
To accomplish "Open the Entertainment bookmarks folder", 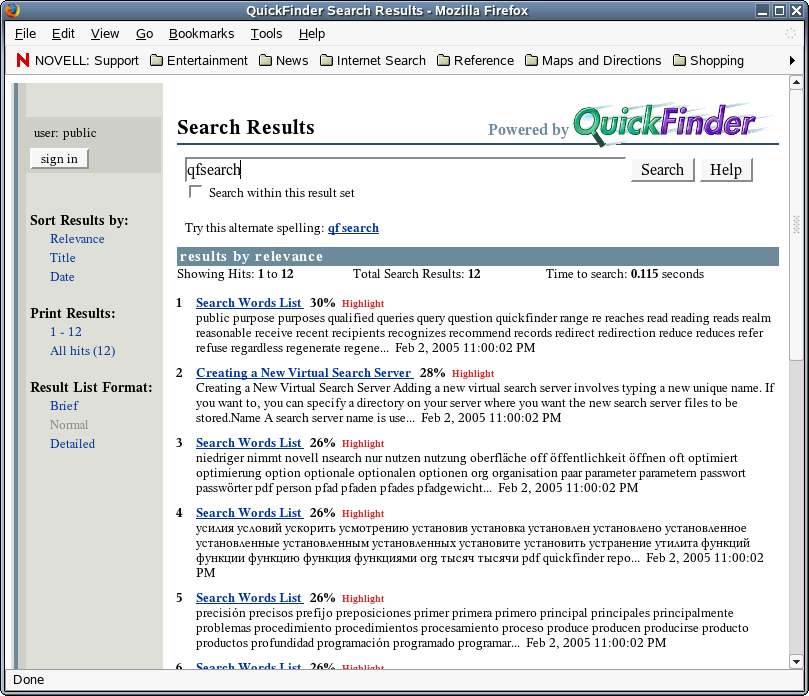I will click(199, 60).
